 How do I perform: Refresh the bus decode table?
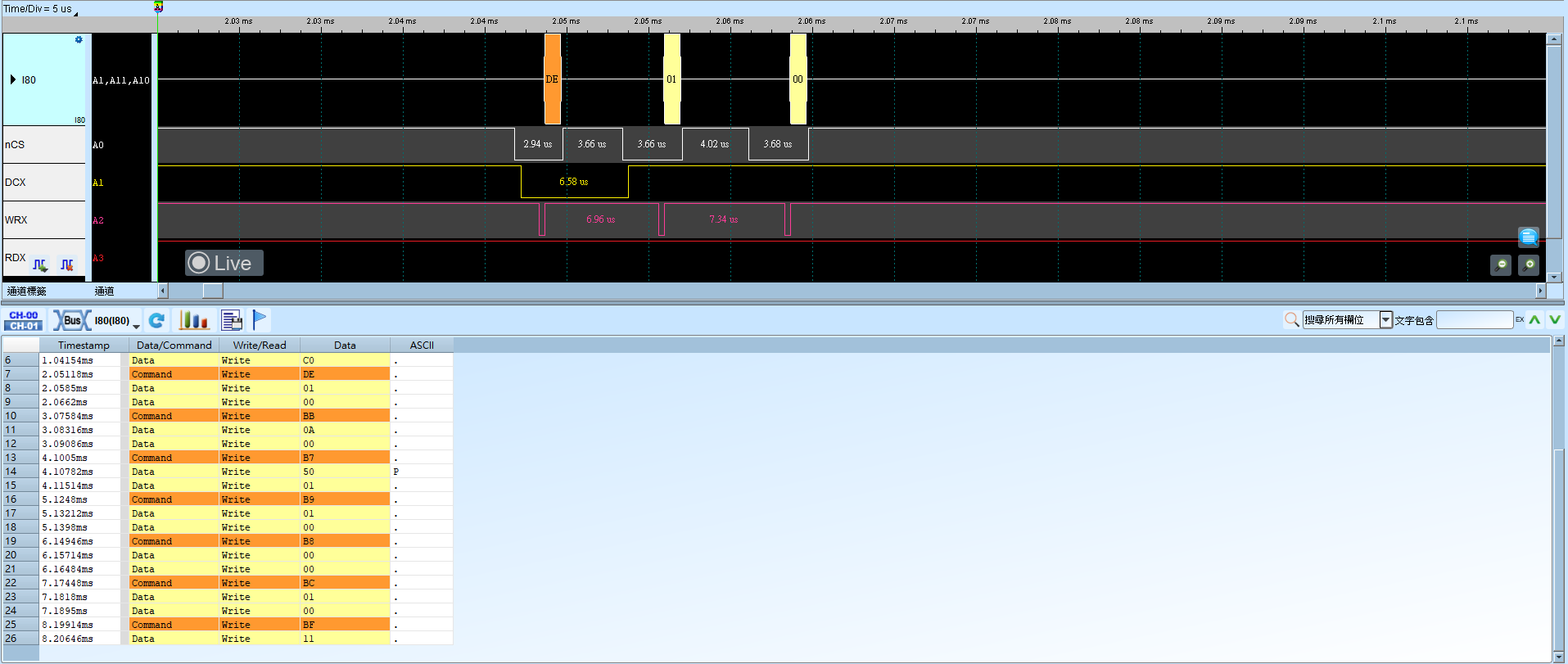(x=157, y=320)
